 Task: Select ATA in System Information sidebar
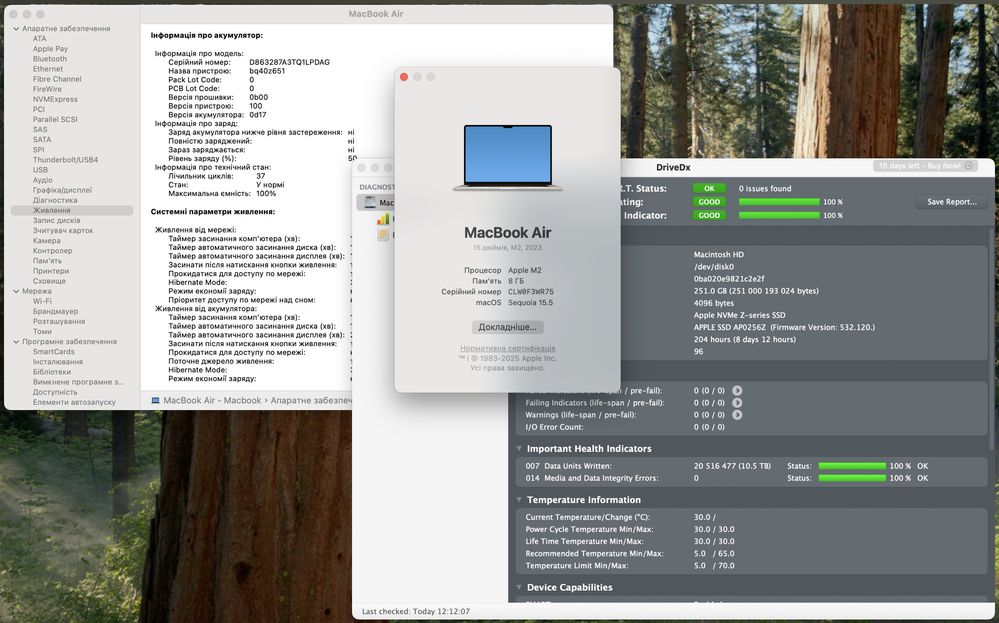(x=40, y=39)
